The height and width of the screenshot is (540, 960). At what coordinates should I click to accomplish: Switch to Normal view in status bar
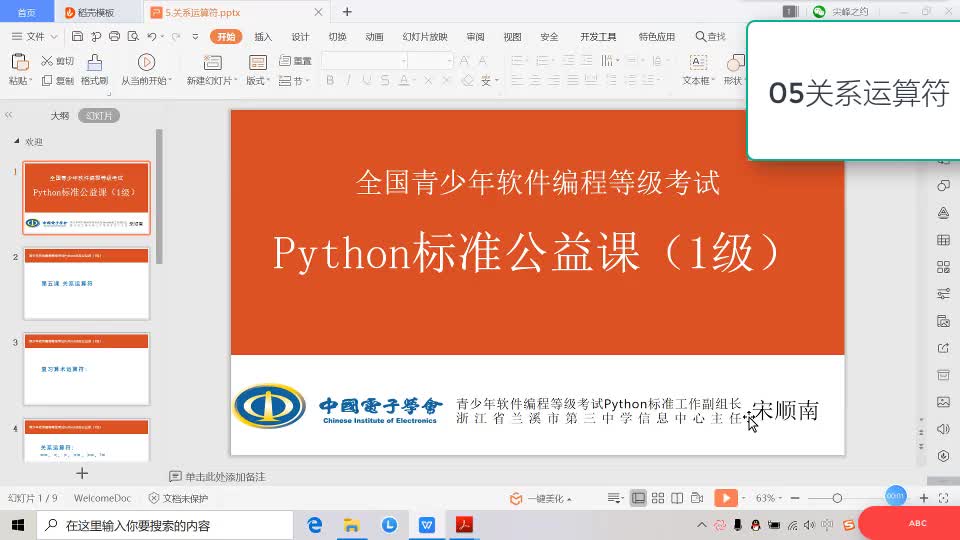[638, 498]
